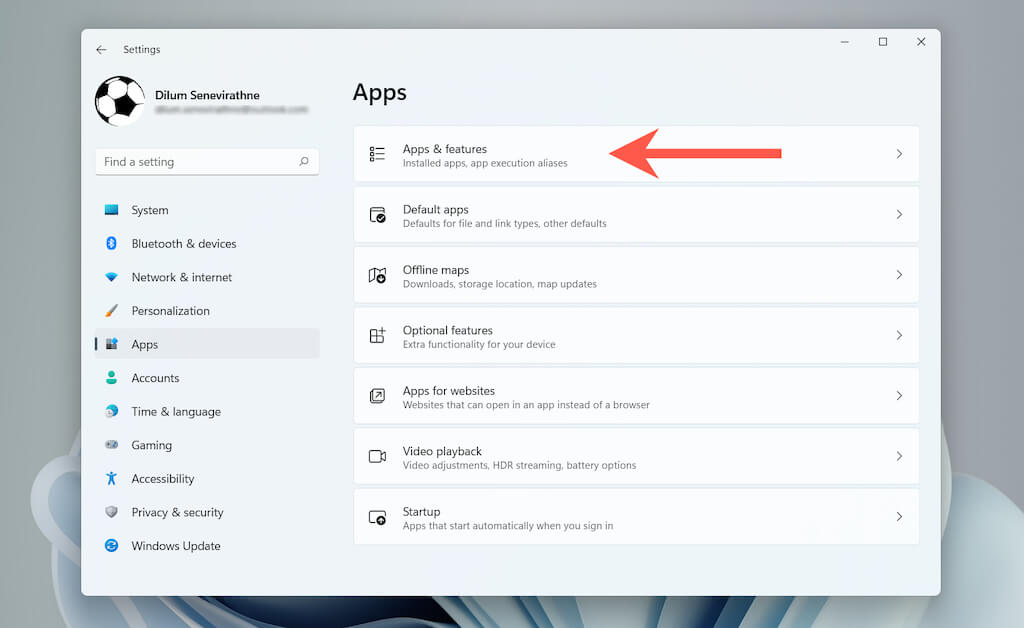Close the Settings window

(x=921, y=42)
